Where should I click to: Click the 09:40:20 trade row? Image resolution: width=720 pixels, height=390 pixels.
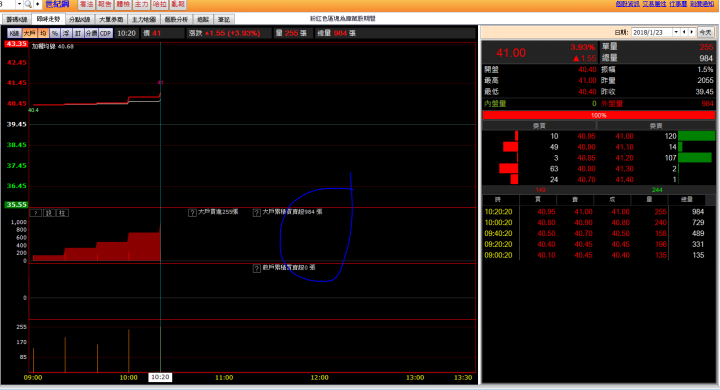click(598, 233)
